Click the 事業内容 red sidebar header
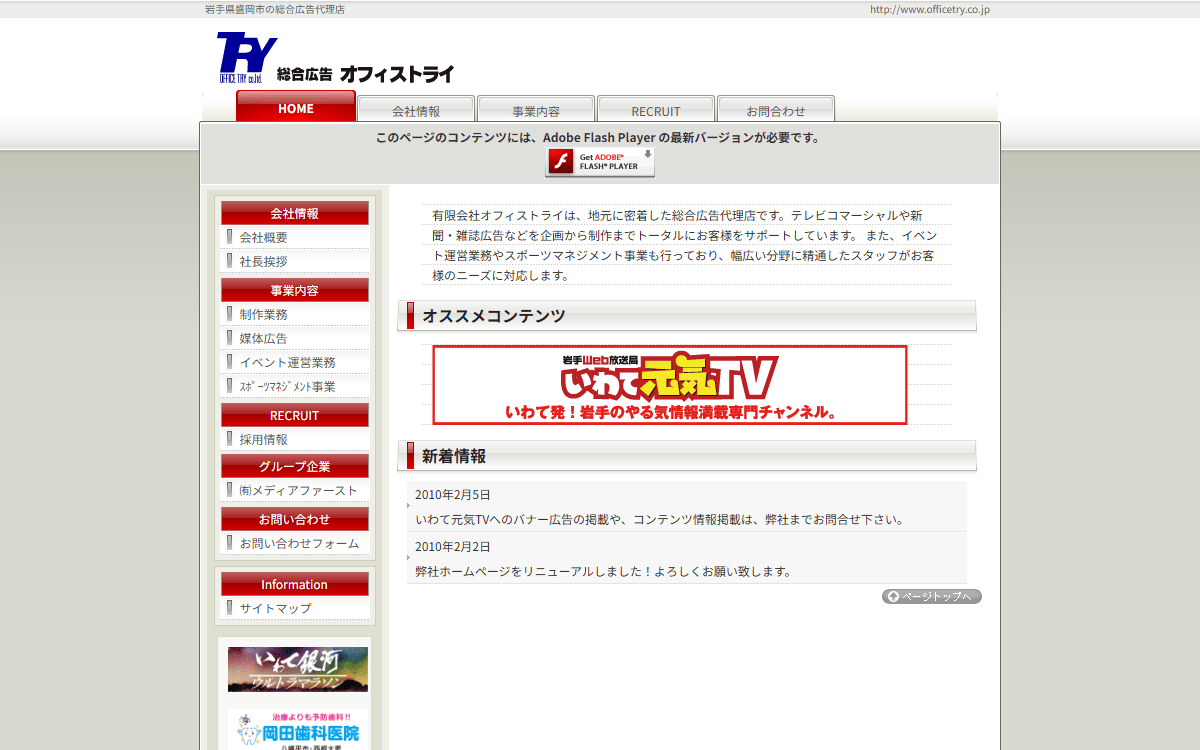The image size is (1200, 750). (x=295, y=290)
